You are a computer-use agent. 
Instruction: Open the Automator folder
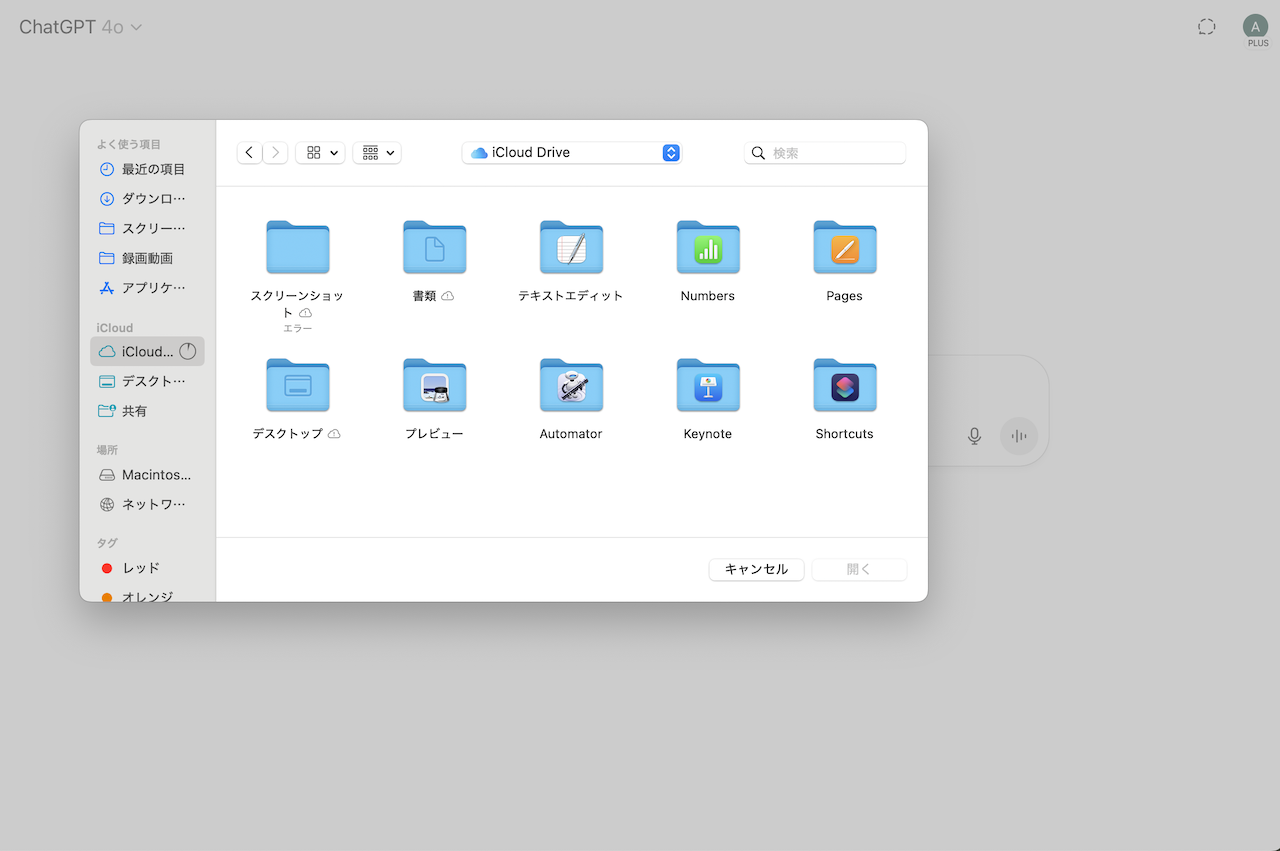click(x=571, y=385)
